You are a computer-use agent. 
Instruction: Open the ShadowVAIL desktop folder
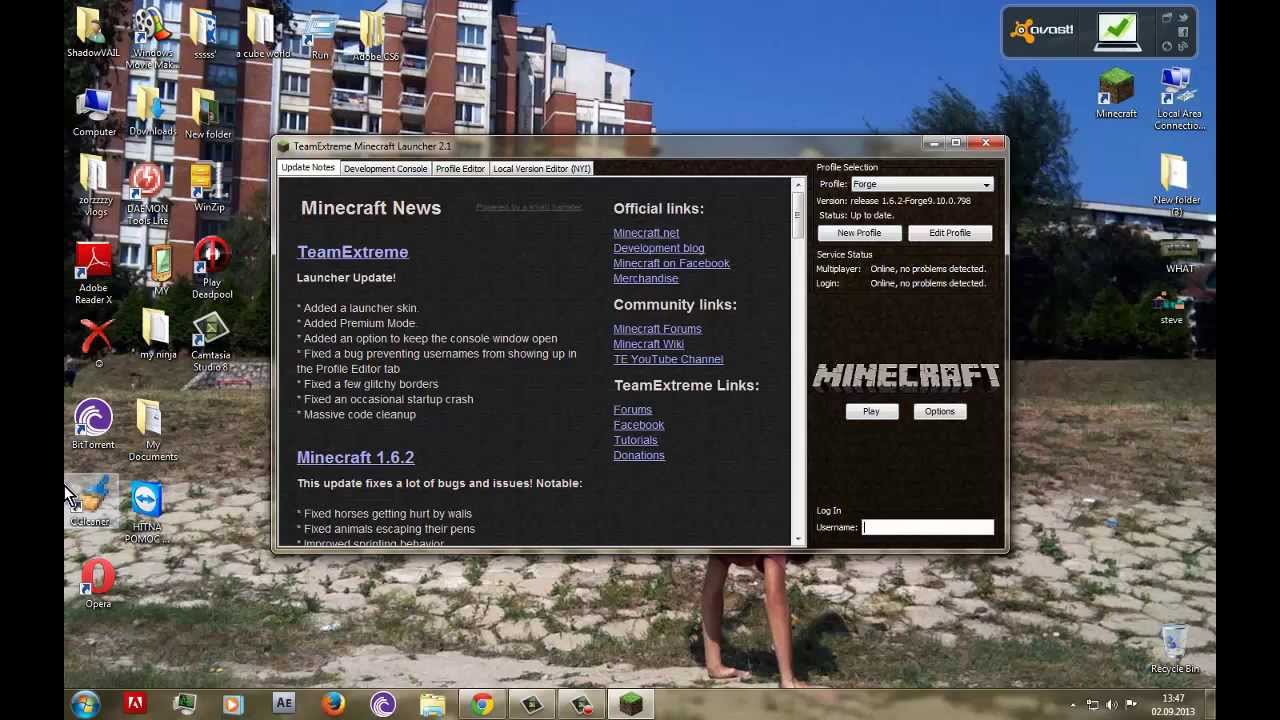point(93,34)
